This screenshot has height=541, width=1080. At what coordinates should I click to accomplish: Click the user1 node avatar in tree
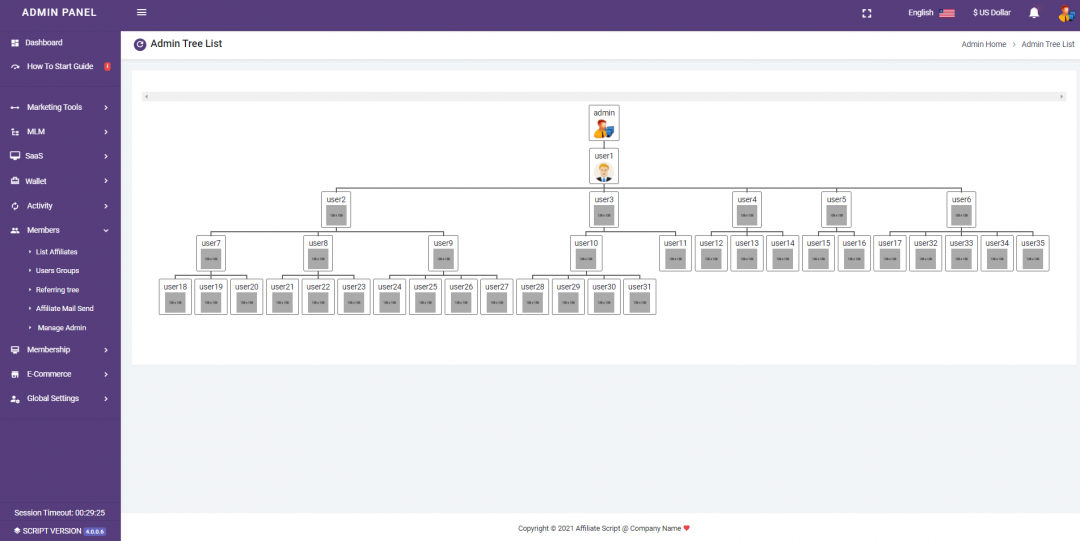pos(604,172)
